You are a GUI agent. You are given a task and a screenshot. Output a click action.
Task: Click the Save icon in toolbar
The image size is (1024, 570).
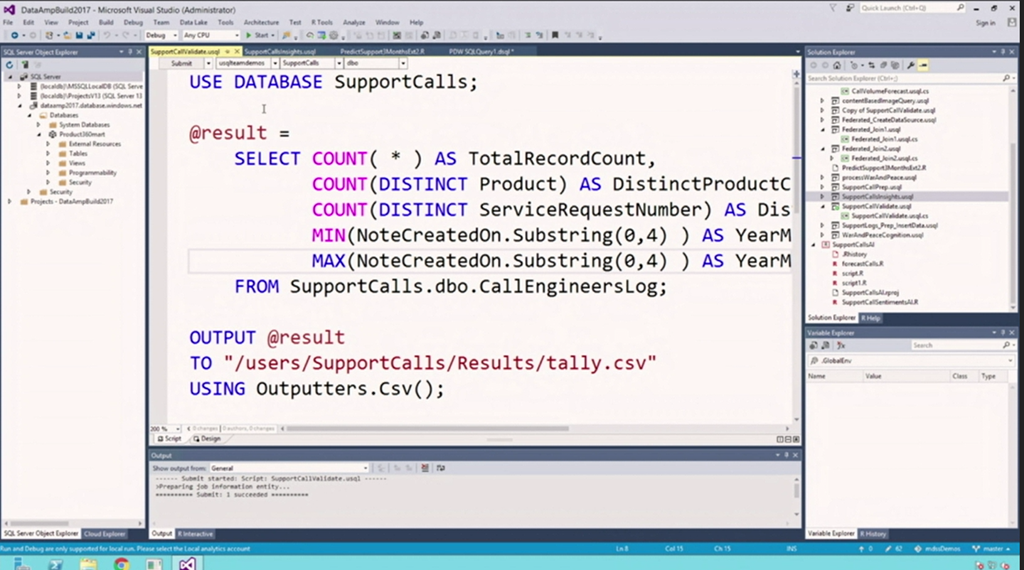(79, 35)
